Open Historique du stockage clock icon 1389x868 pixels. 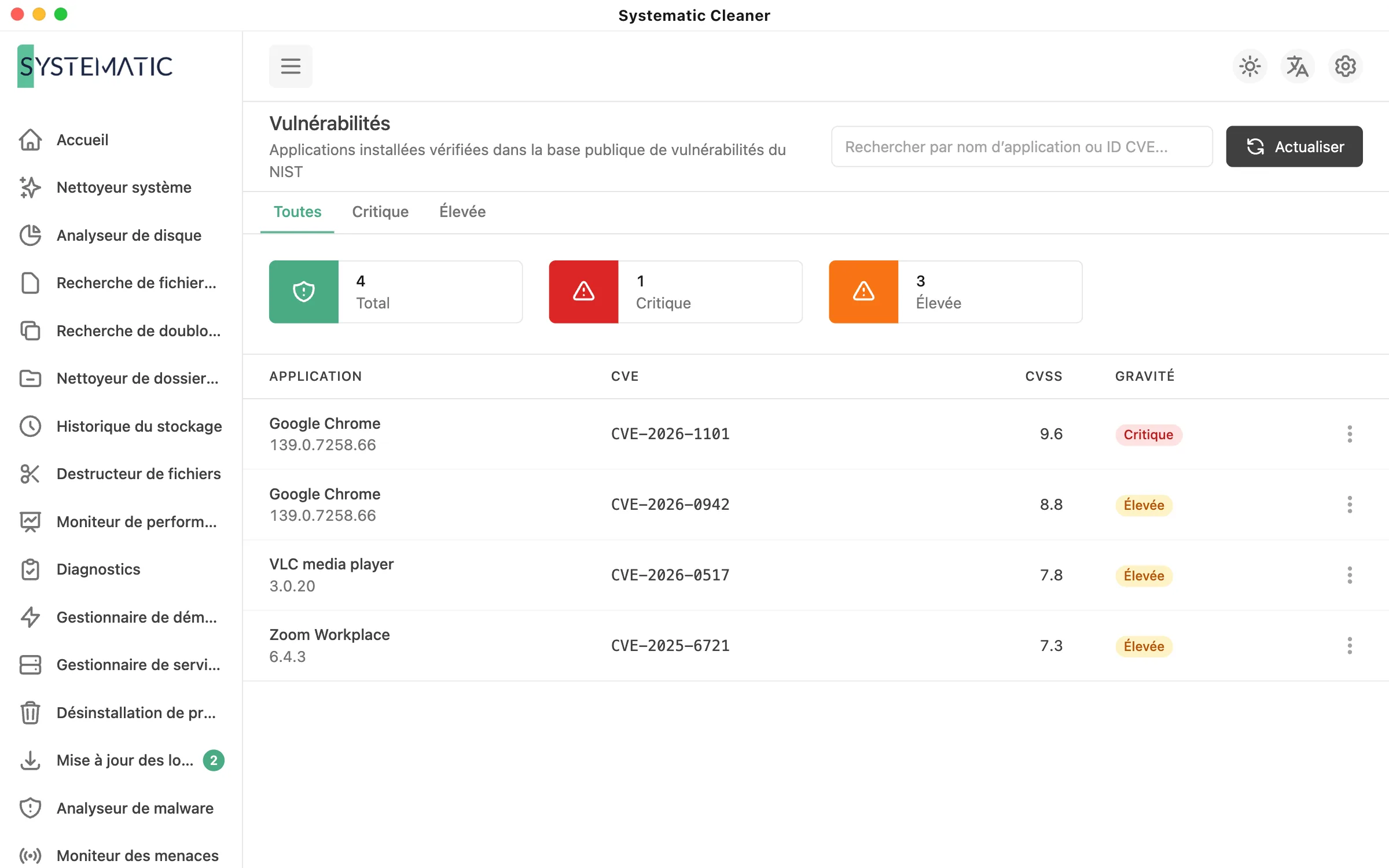[x=30, y=426]
